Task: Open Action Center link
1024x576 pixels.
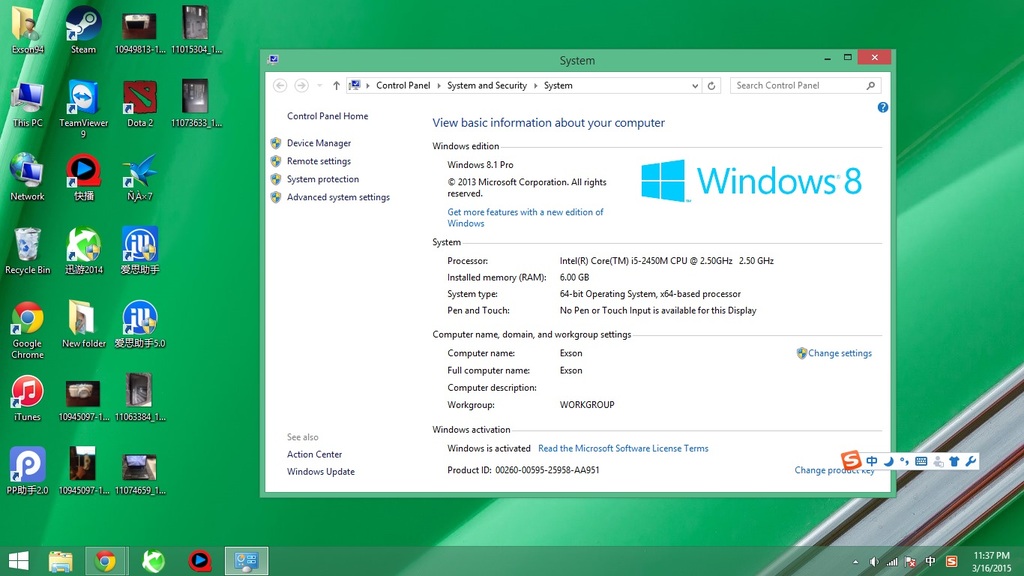Action: point(314,455)
